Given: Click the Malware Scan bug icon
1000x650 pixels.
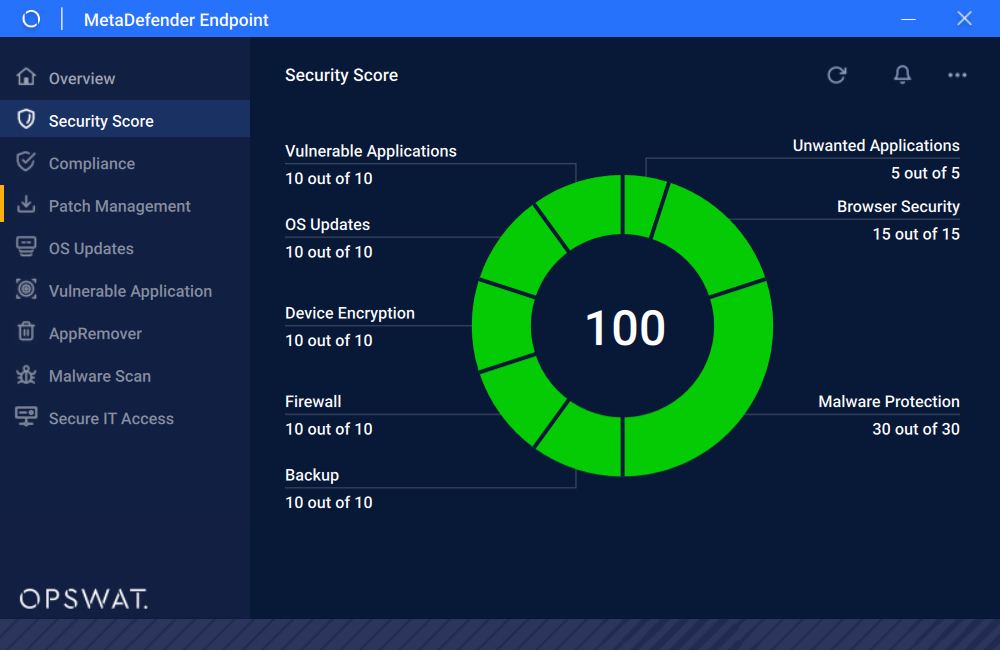Looking at the screenshot, I should click(26, 374).
